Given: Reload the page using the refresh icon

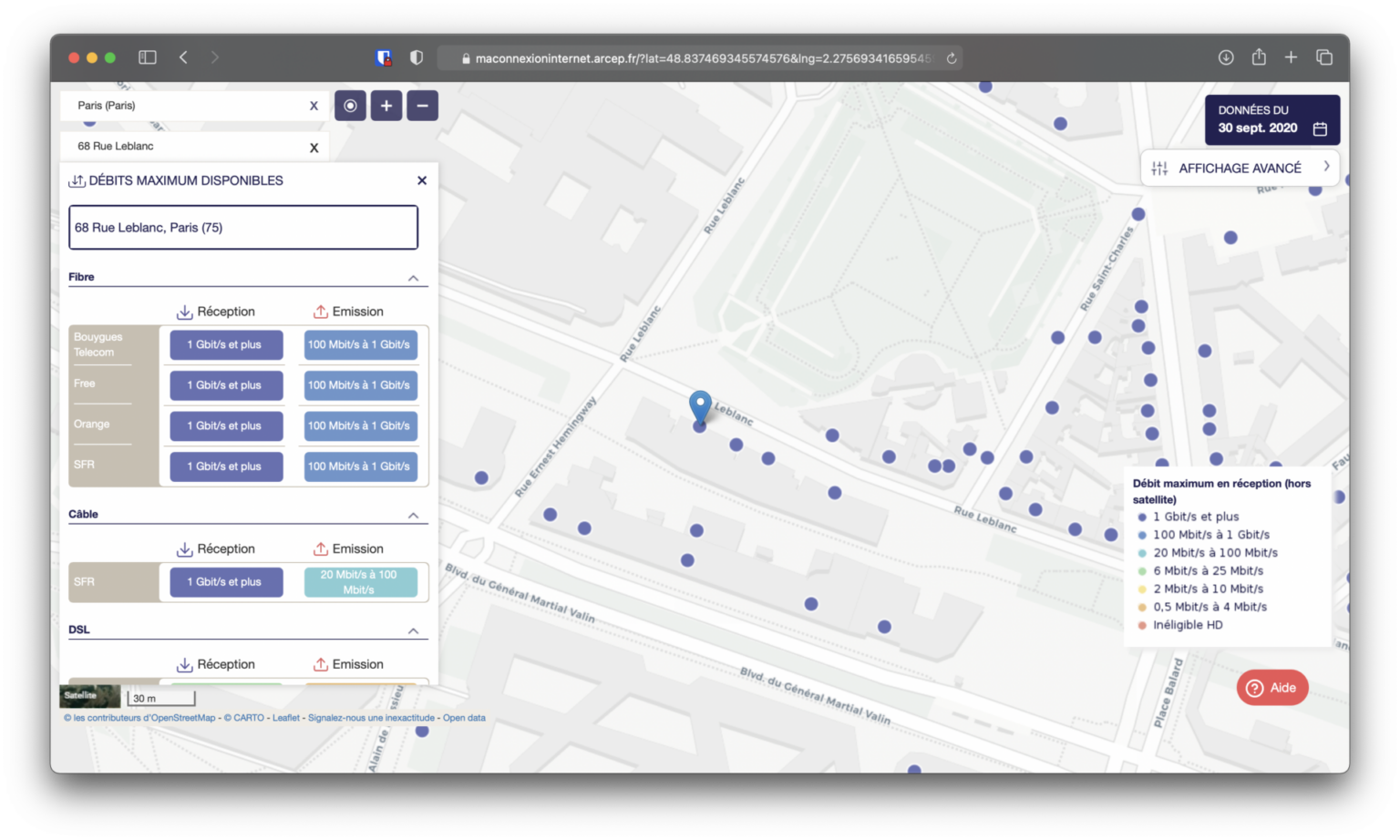Looking at the screenshot, I should [x=952, y=58].
